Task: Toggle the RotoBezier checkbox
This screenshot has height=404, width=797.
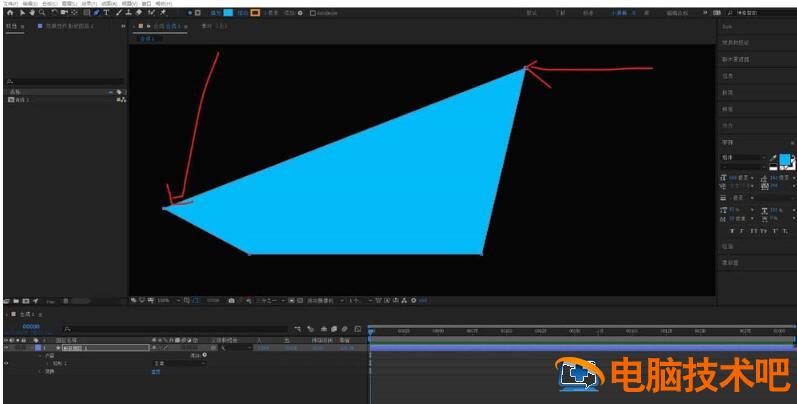Action: click(x=313, y=13)
